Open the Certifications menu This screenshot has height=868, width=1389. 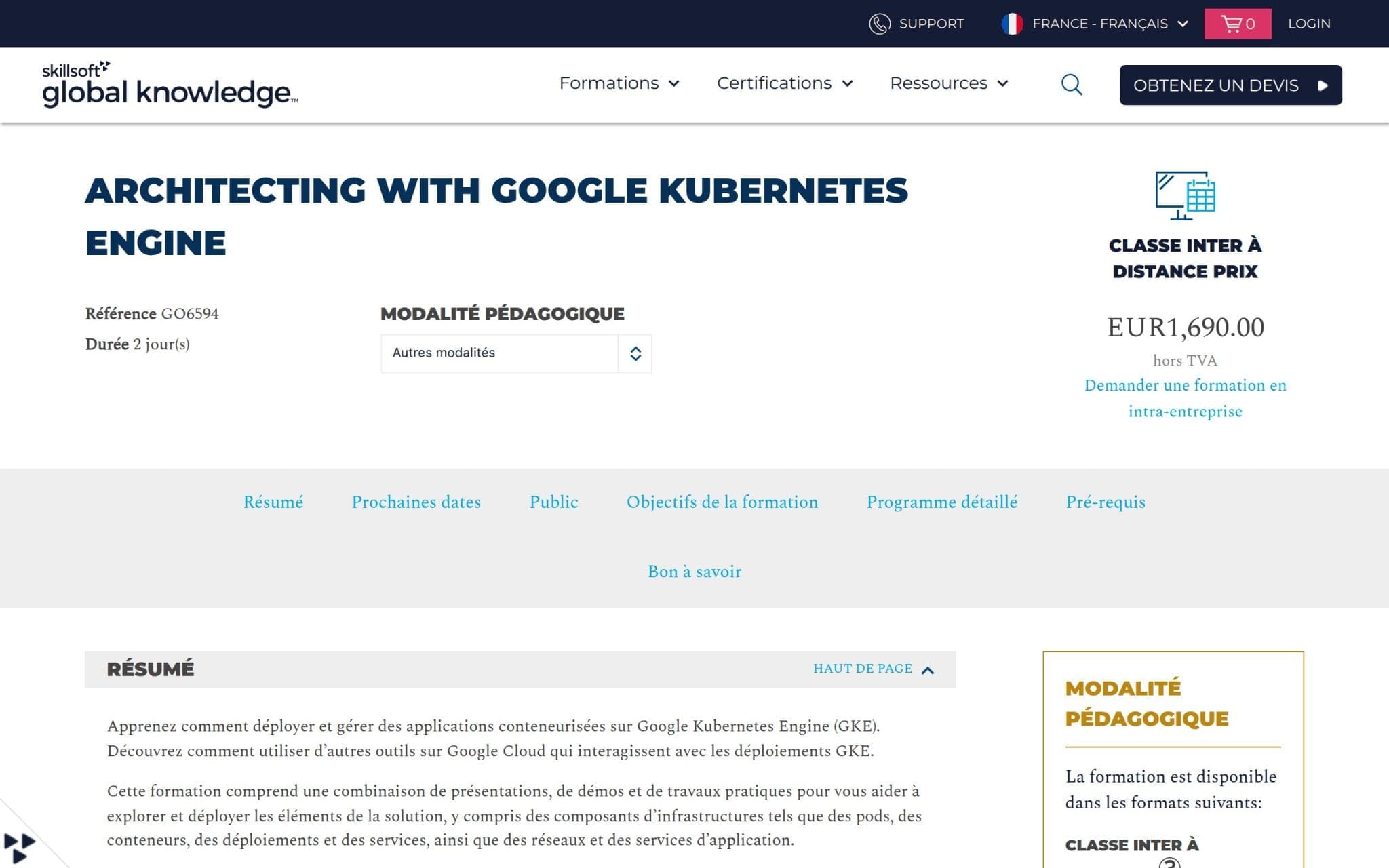pos(785,83)
